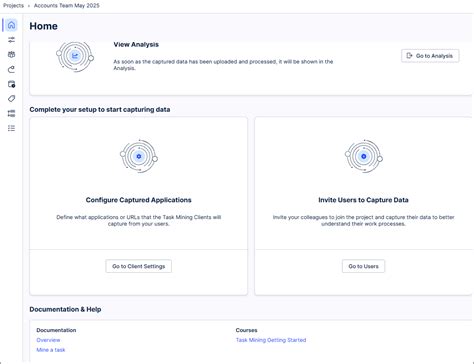The width and height of the screenshot is (474, 364).
Task: Click the Documentation & Help heading
Action: 65,309
